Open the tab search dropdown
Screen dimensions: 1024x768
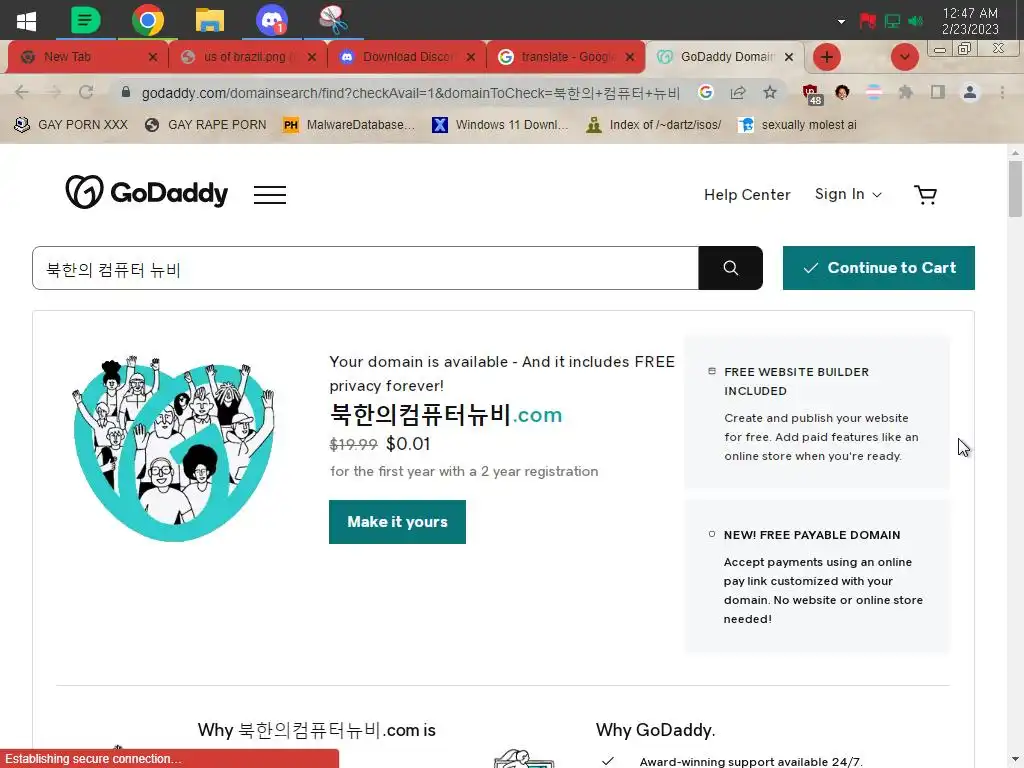904,57
